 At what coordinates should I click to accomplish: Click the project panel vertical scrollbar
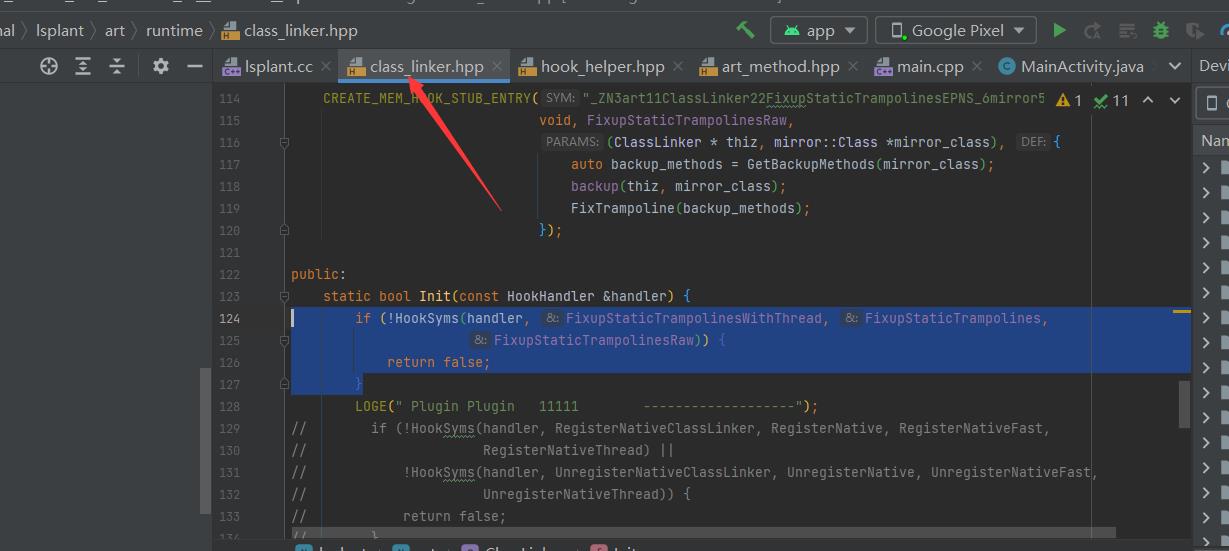[x=205, y=440]
